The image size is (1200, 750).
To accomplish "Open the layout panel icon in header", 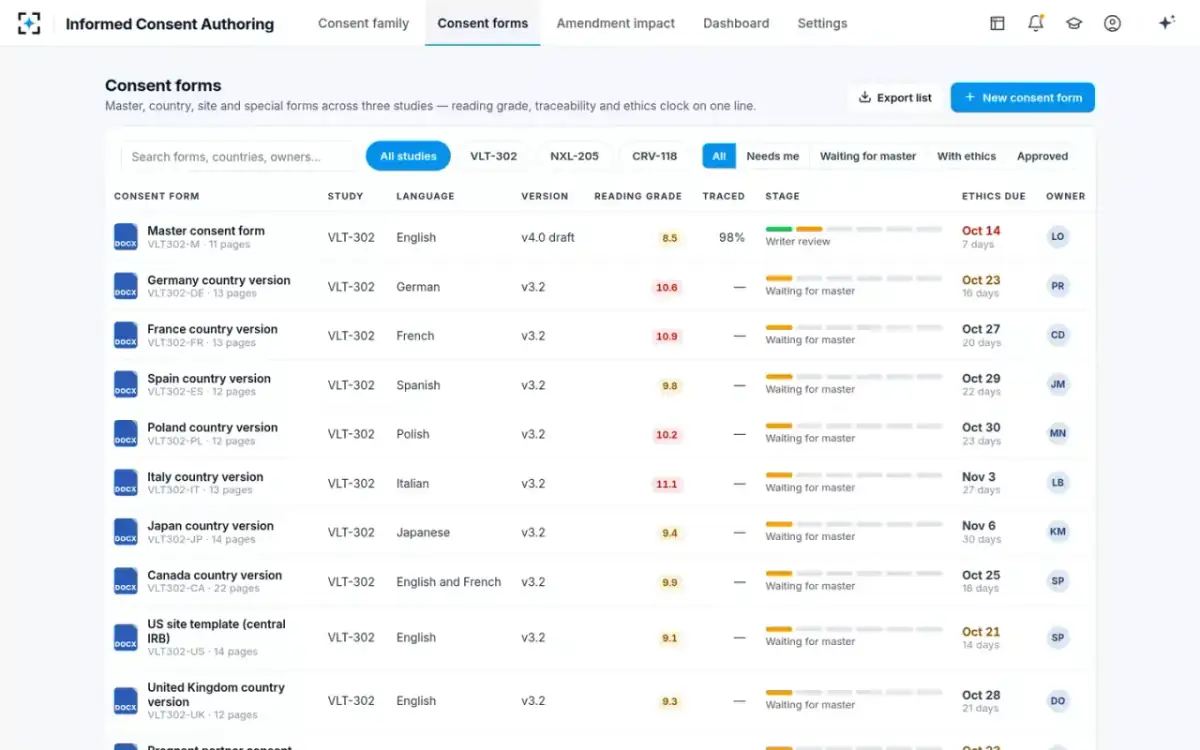I will coord(997,23).
